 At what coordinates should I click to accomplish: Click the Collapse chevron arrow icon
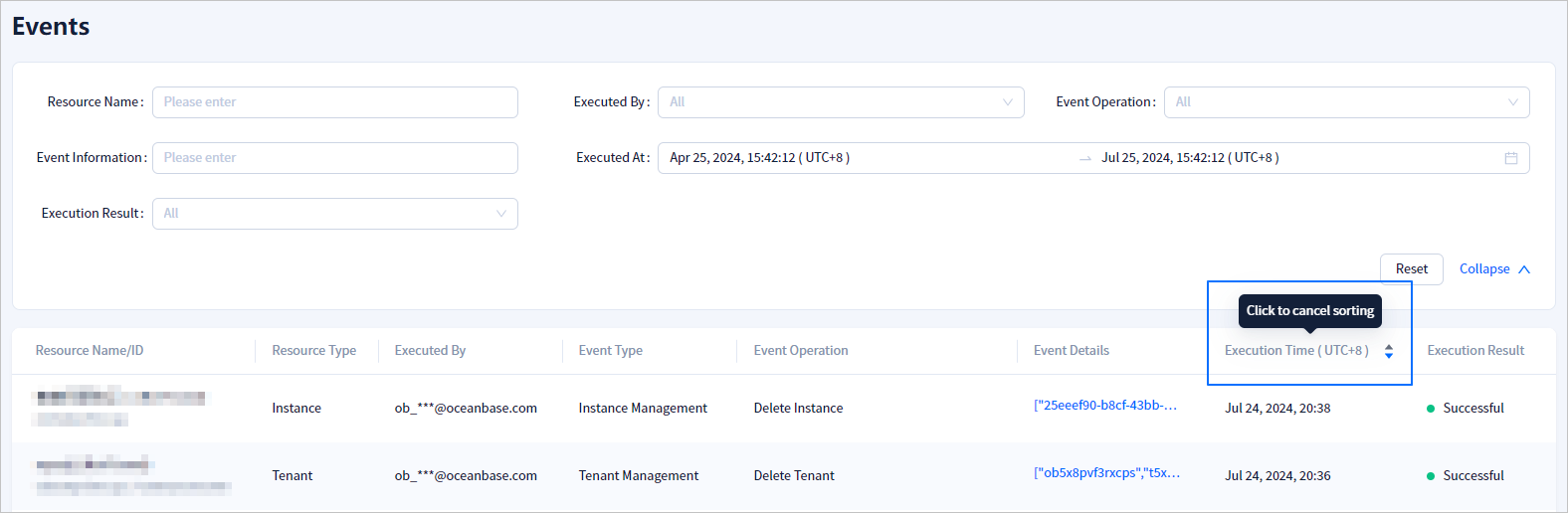pos(1524,269)
